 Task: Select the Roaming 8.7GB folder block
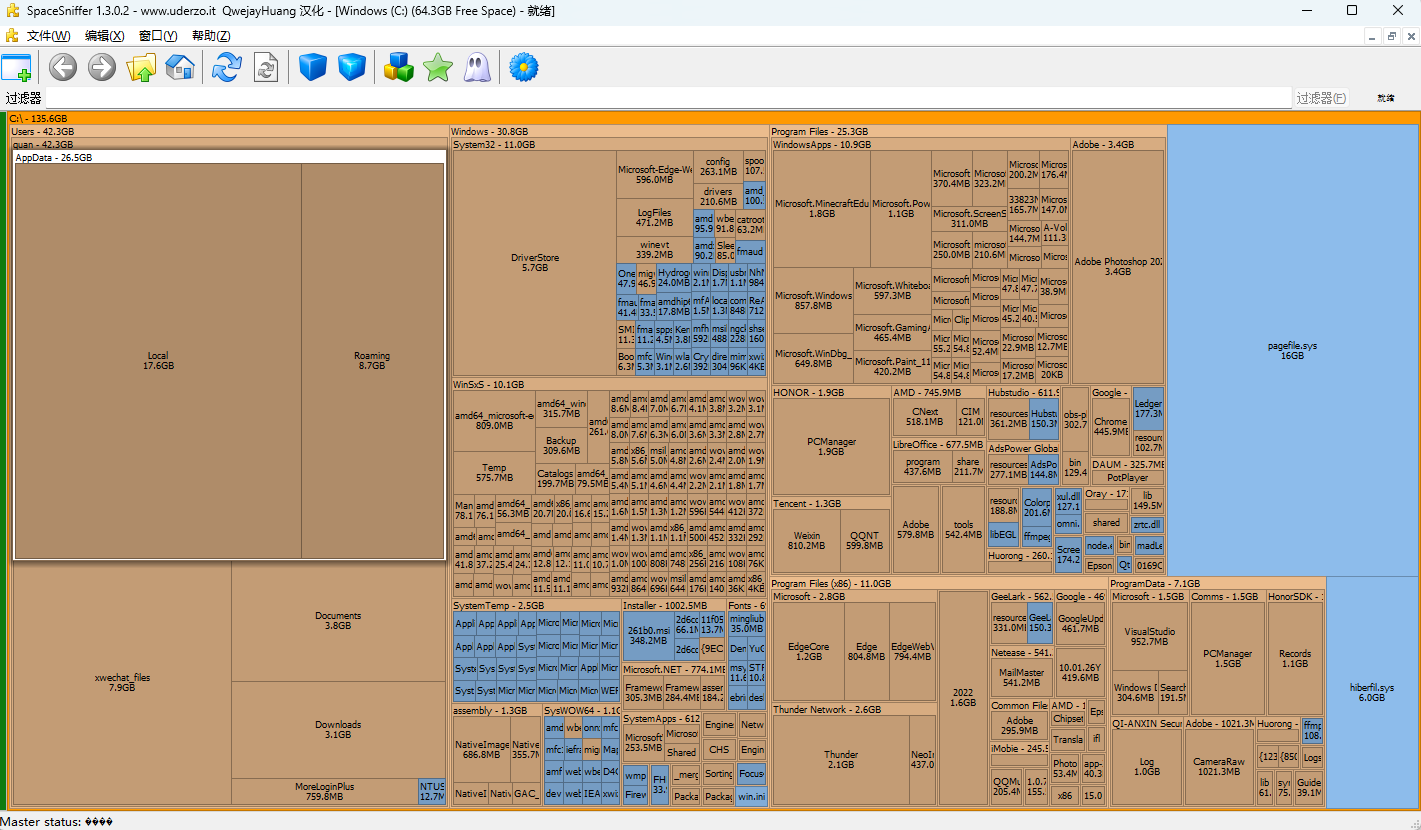372,361
